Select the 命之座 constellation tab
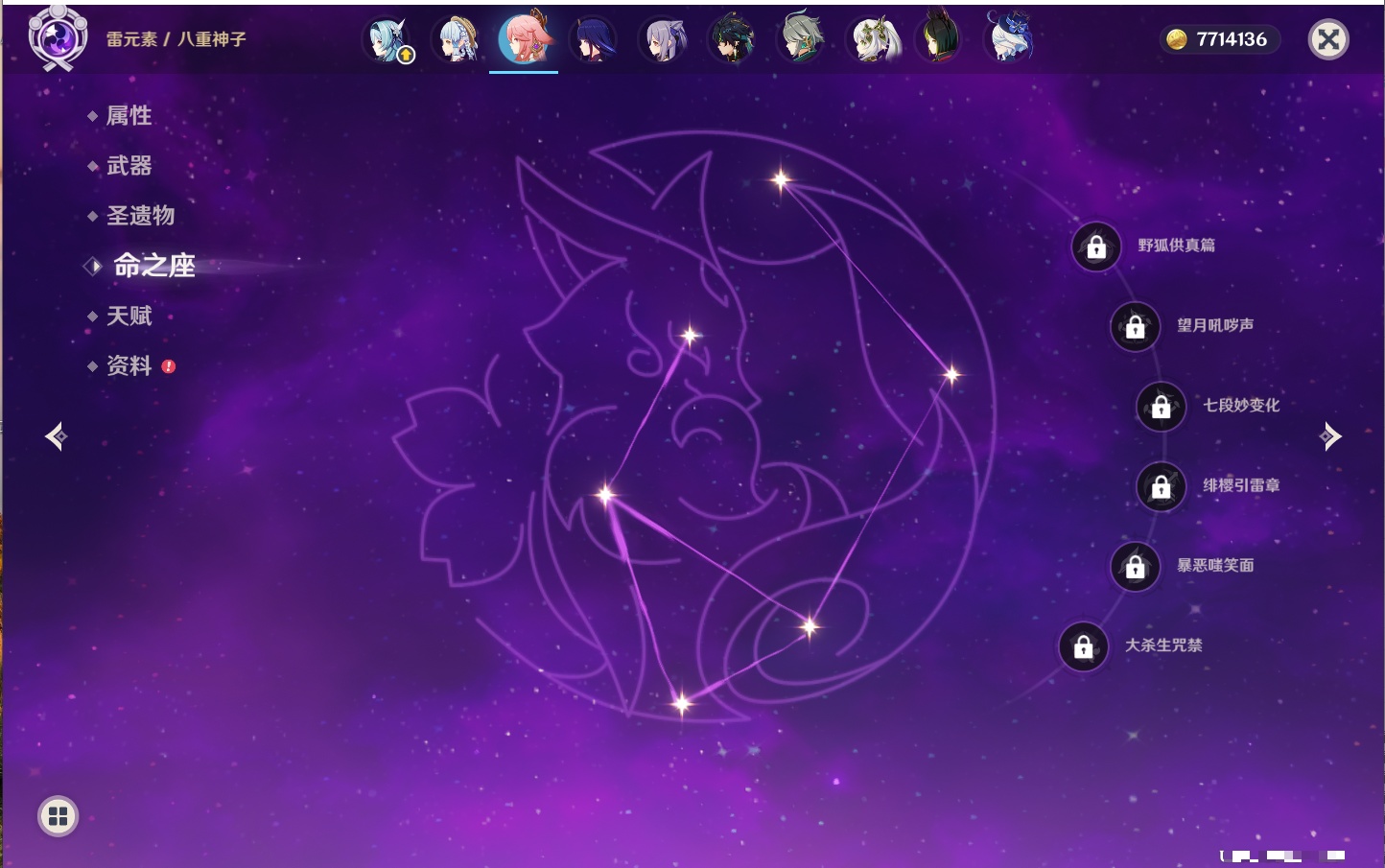The height and width of the screenshot is (868, 1385). click(153, 266)
